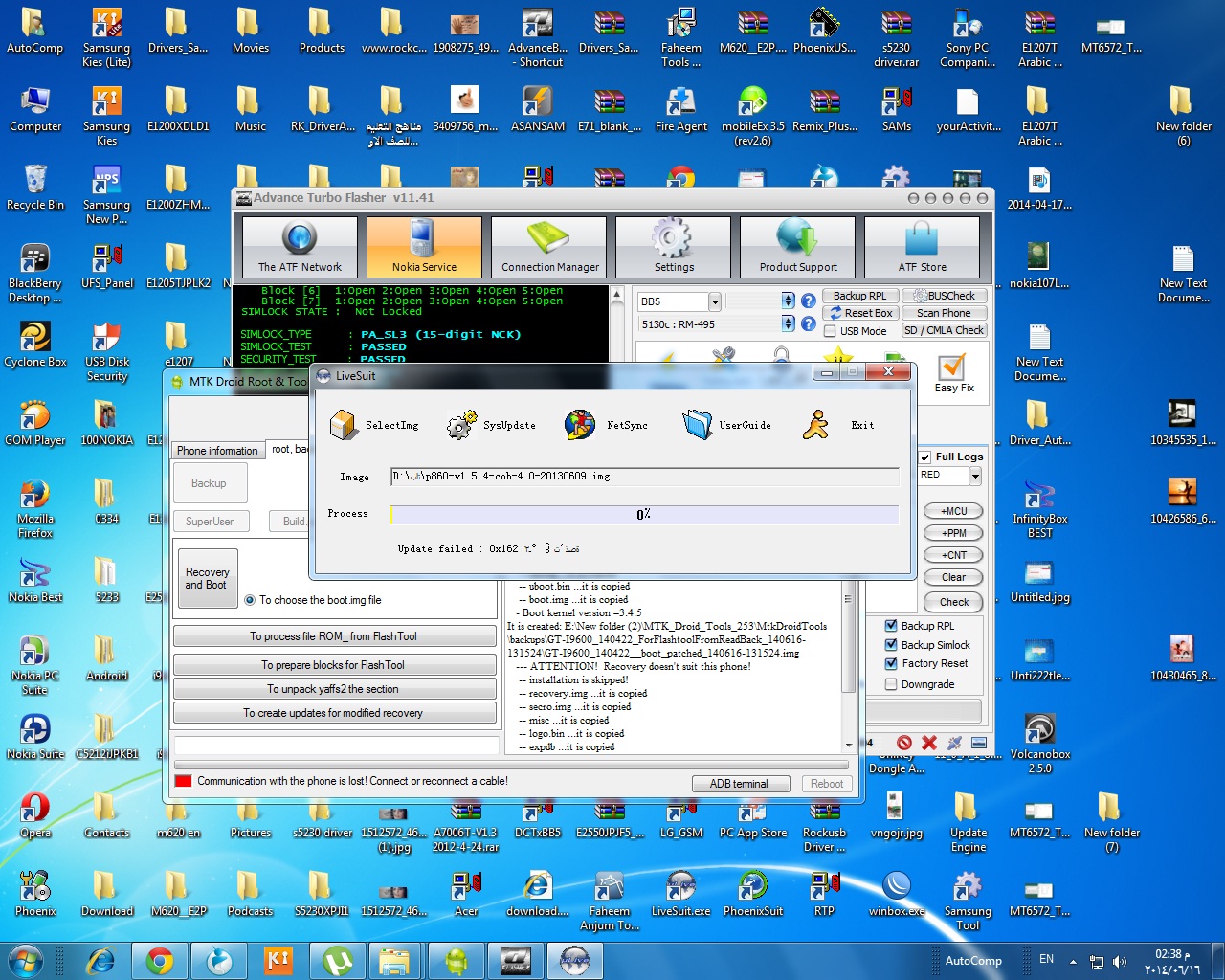Open Connection Manager in Advance Turbo Flasher
This screenshot has width=1225, height=980.
pyautogui.click(x=548, y=247)
